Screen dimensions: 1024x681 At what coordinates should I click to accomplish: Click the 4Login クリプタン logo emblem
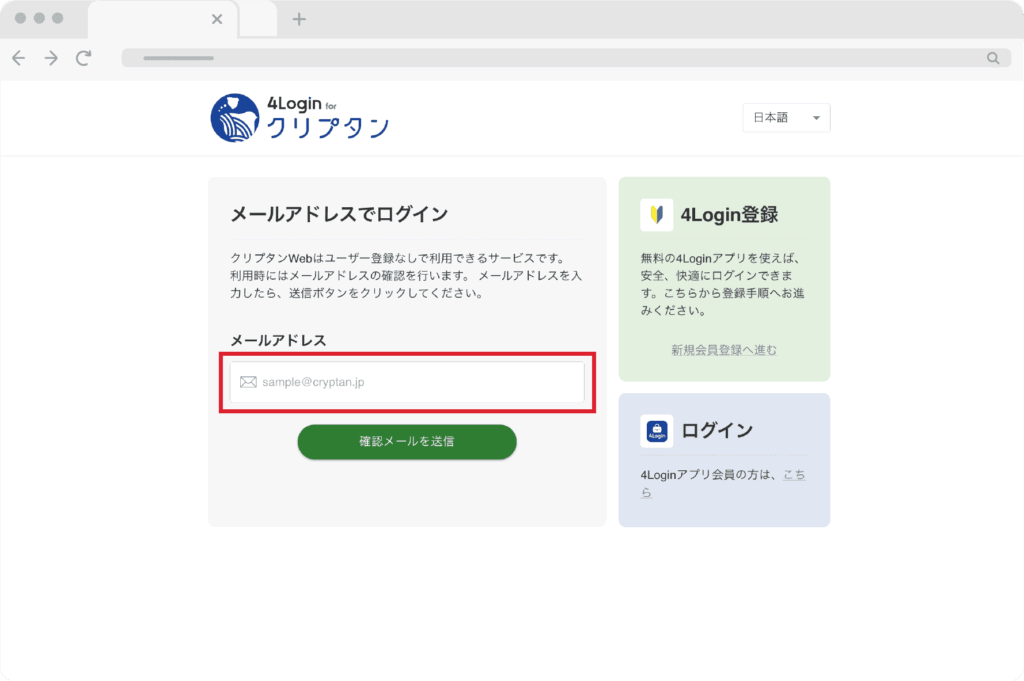pyautogui.click(x=235, y=118)
